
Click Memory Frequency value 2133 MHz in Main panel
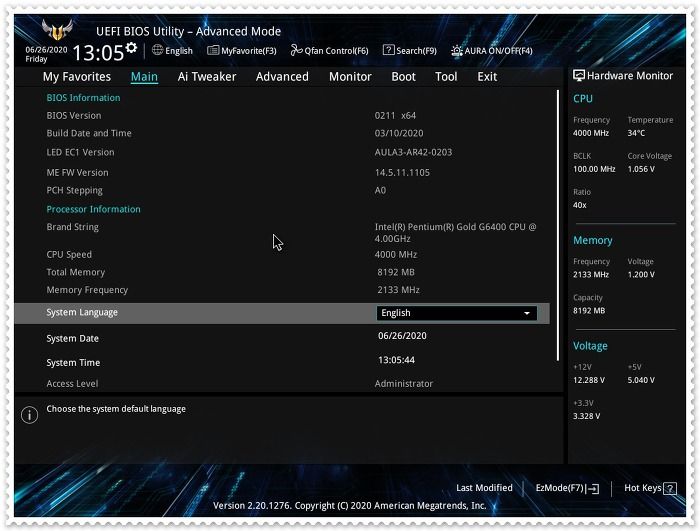click(398, 290)
